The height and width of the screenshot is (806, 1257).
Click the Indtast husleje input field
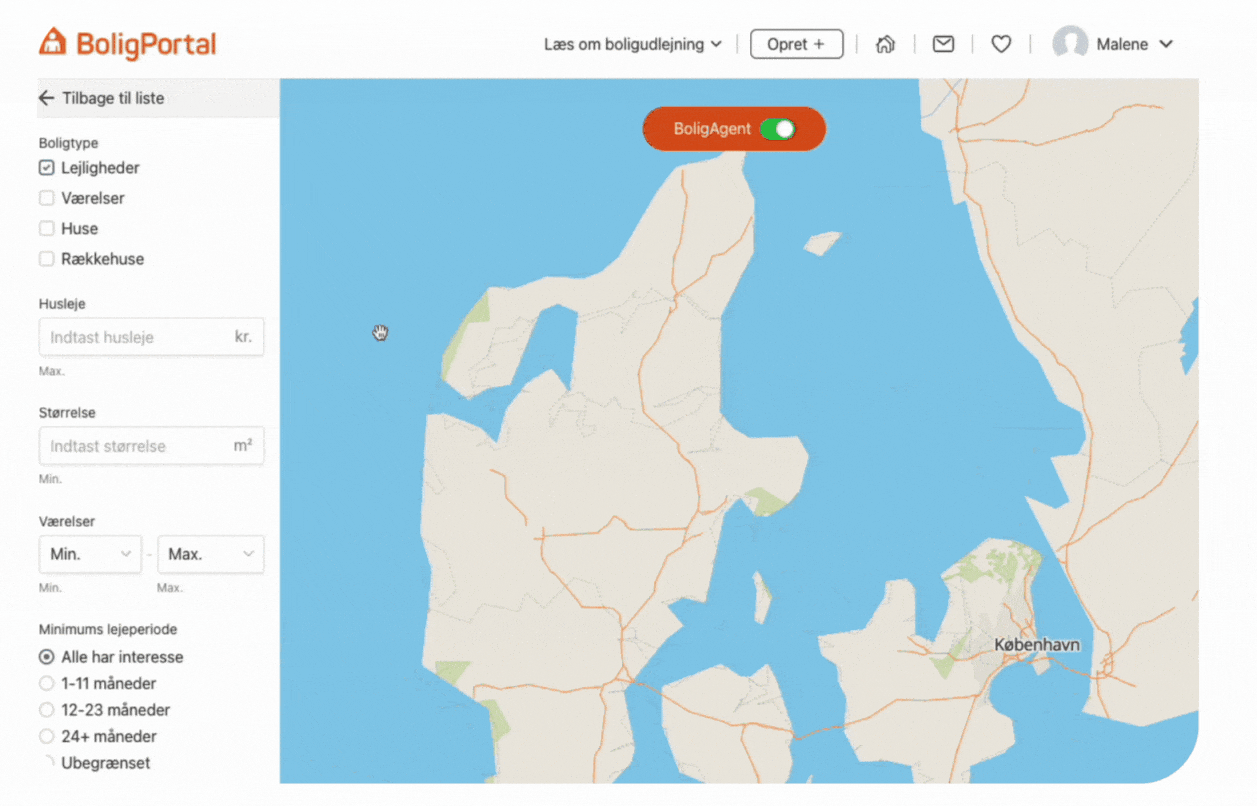click(x=151, y=337)
